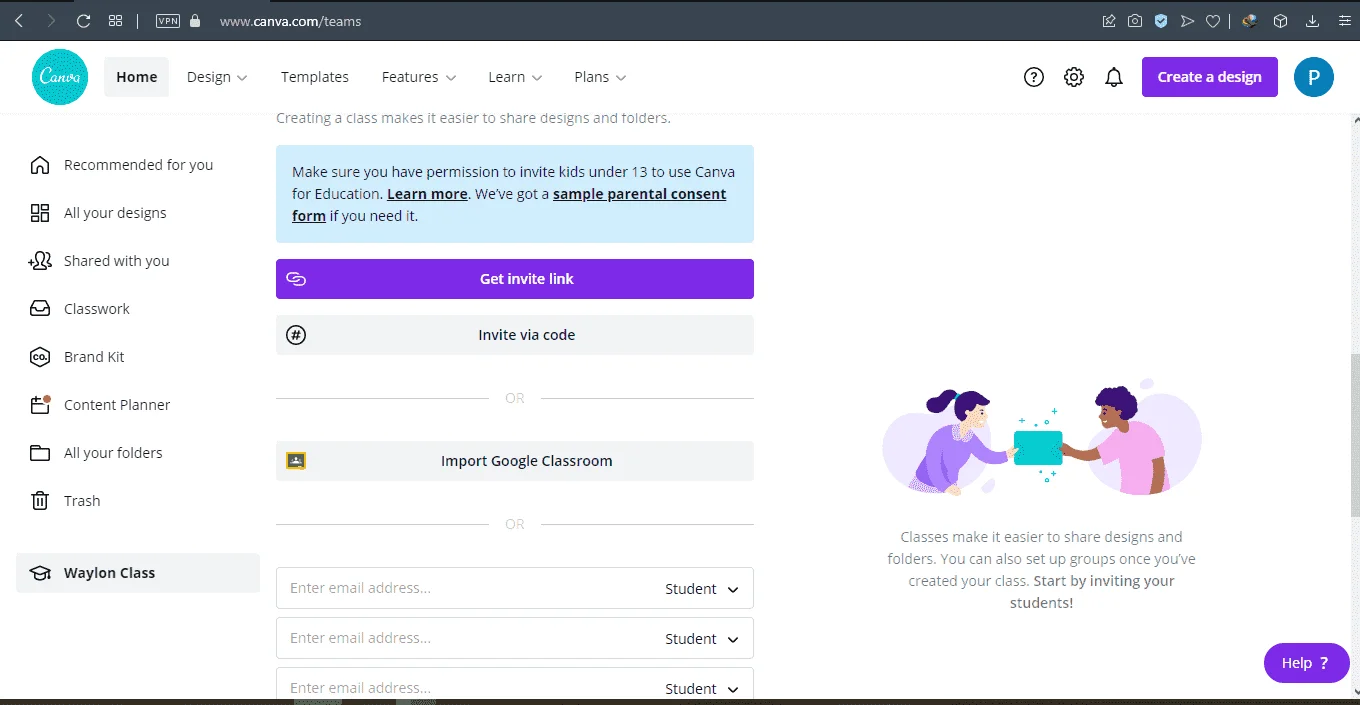Click the link icon on Get invite link
The height and width of the screenshot is (705, 1360).
[296, 279]
